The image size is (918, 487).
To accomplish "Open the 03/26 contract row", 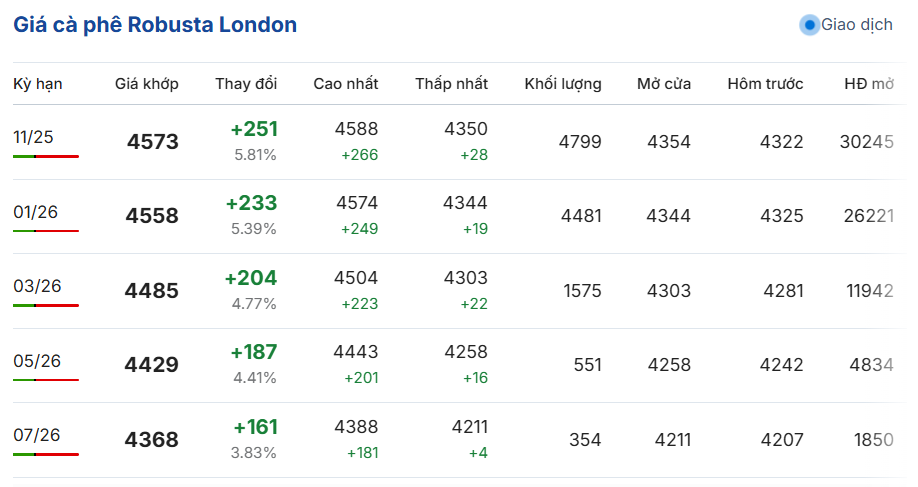I will click(37, 286).
